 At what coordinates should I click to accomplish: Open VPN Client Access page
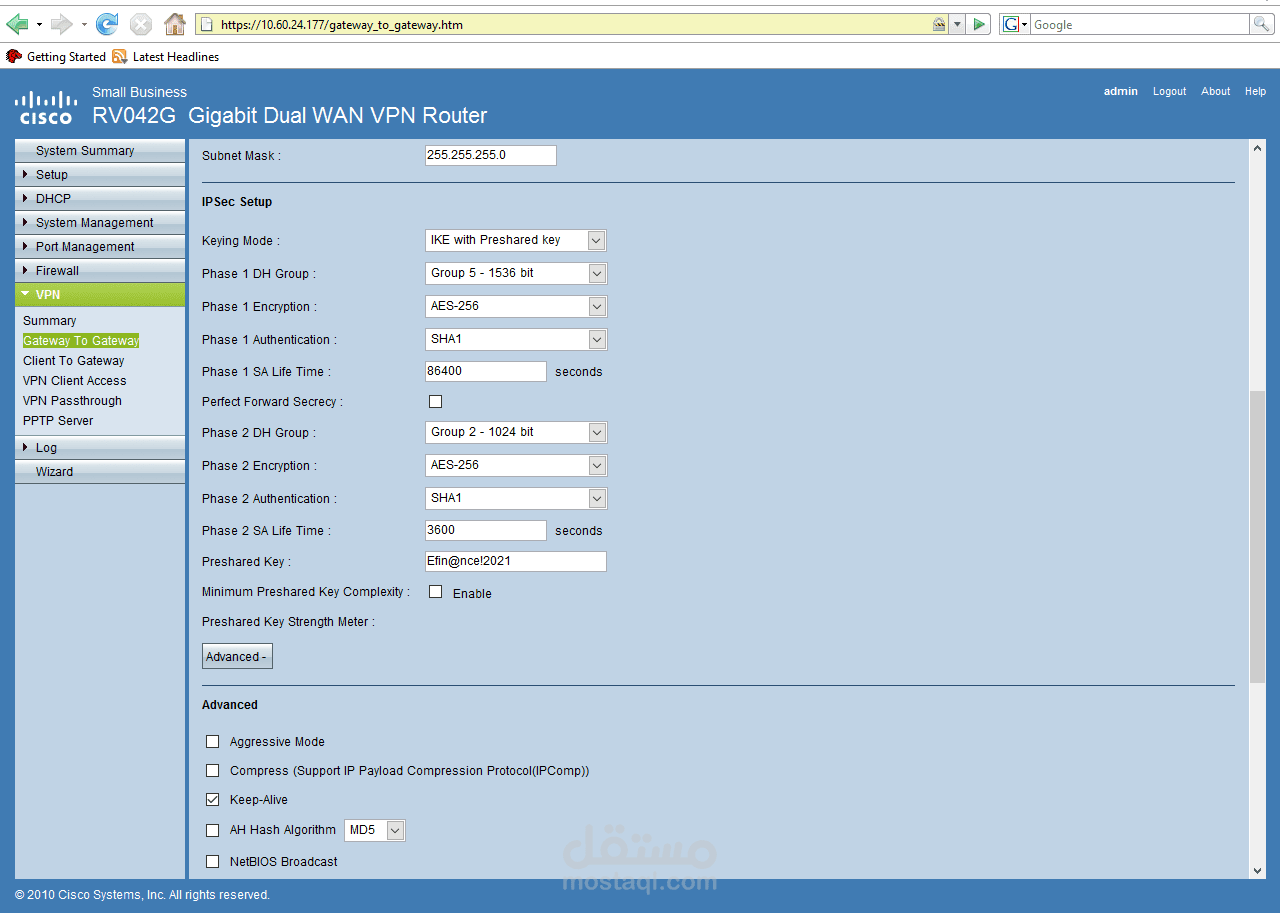click(75, 381)
